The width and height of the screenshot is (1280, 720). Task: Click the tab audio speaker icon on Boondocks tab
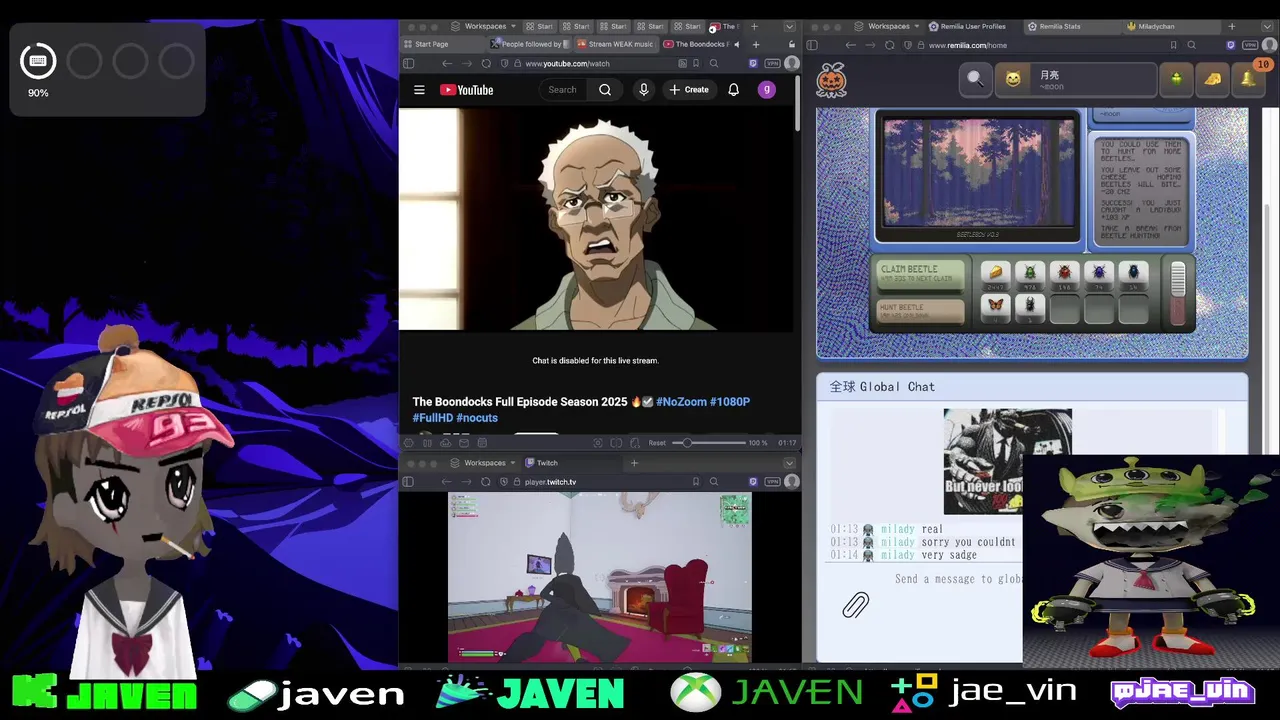737,44
